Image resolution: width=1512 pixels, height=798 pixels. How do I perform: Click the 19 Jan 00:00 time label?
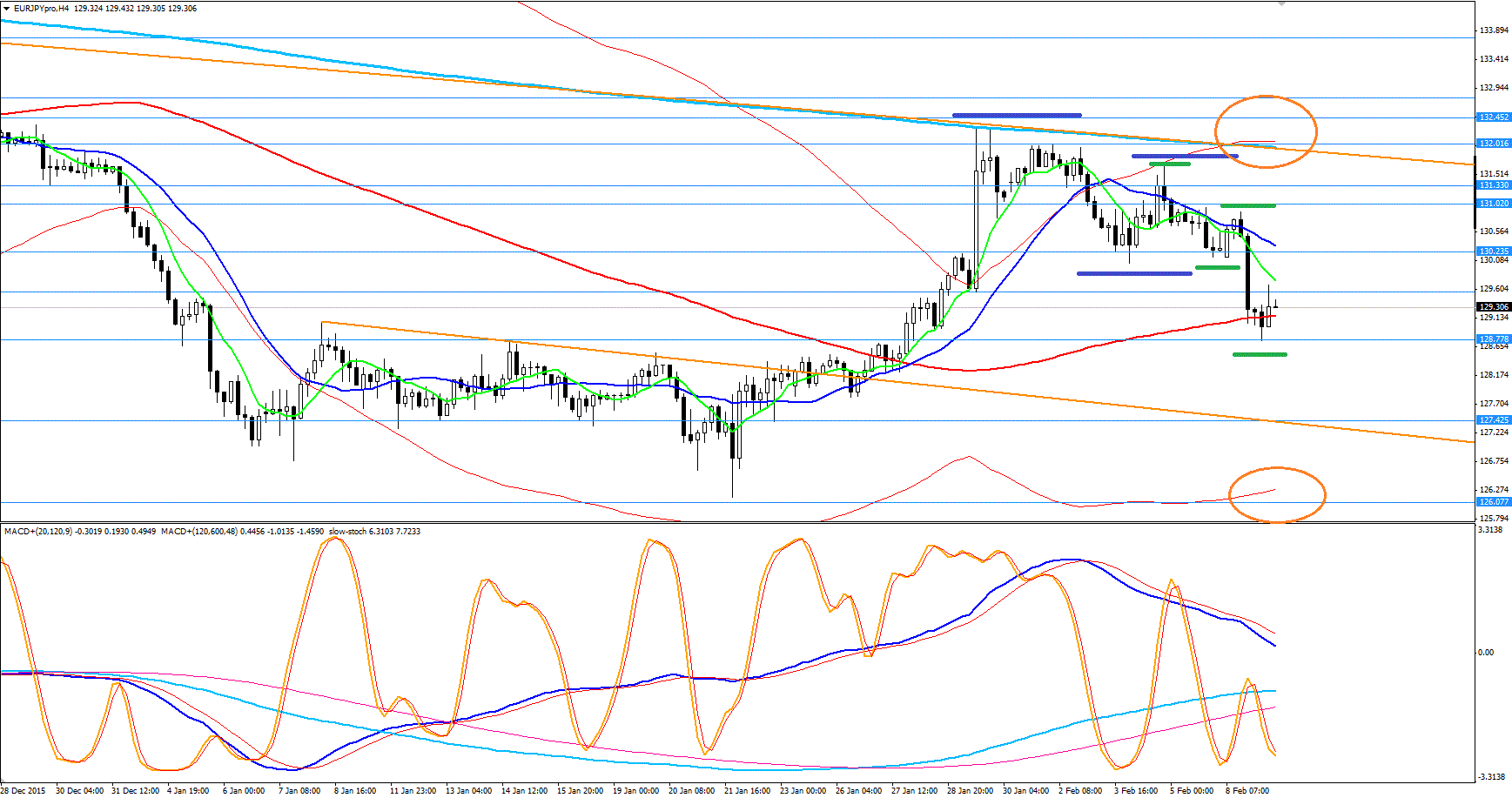[x=635, y=791]
